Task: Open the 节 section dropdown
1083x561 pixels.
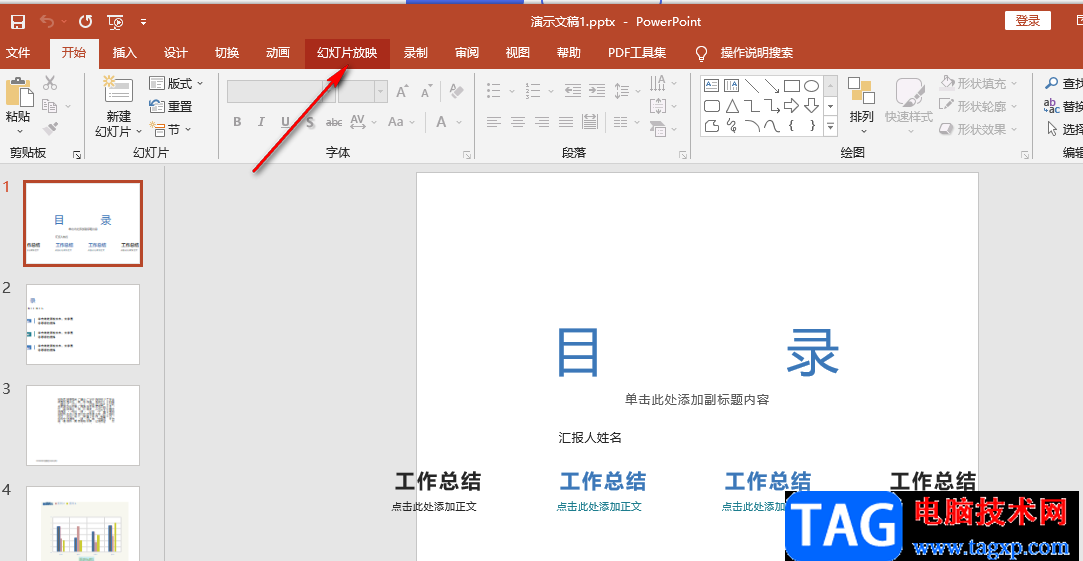Action: coord(170,129)
